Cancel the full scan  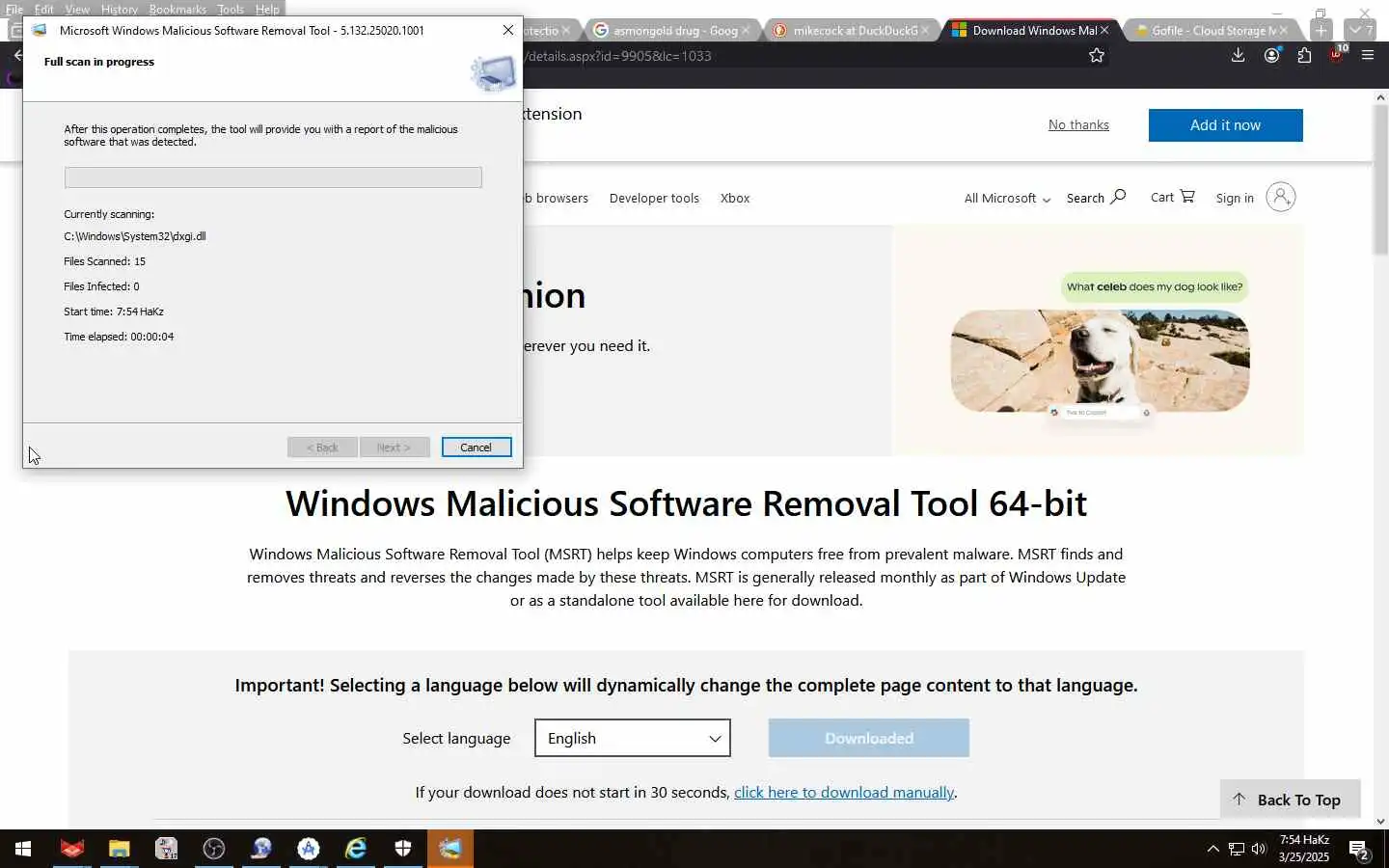coord(477,448)
